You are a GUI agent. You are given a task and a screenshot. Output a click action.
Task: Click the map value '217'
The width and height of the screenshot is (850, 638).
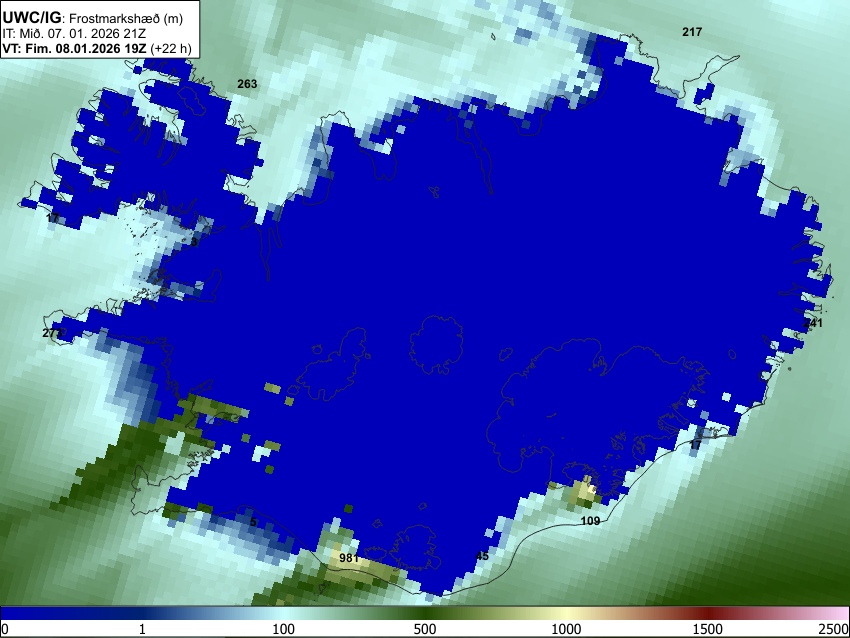point(692,32)
